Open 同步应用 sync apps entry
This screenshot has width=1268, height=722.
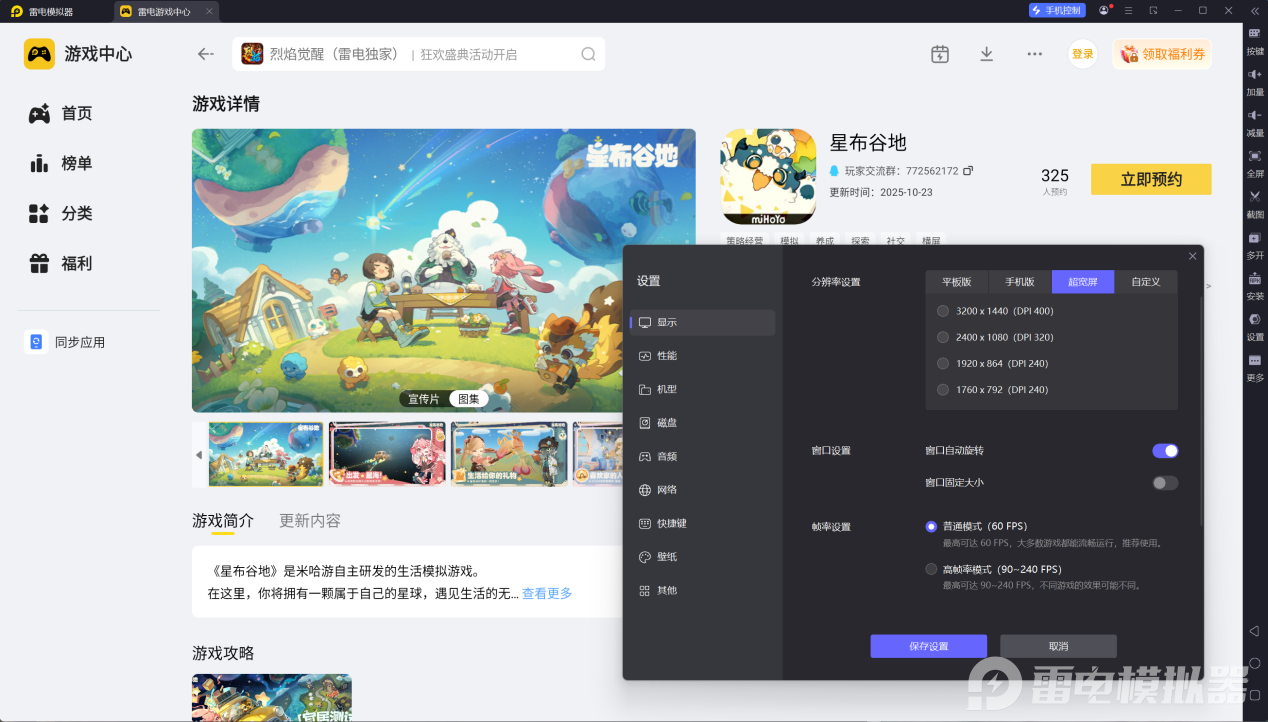66,342
